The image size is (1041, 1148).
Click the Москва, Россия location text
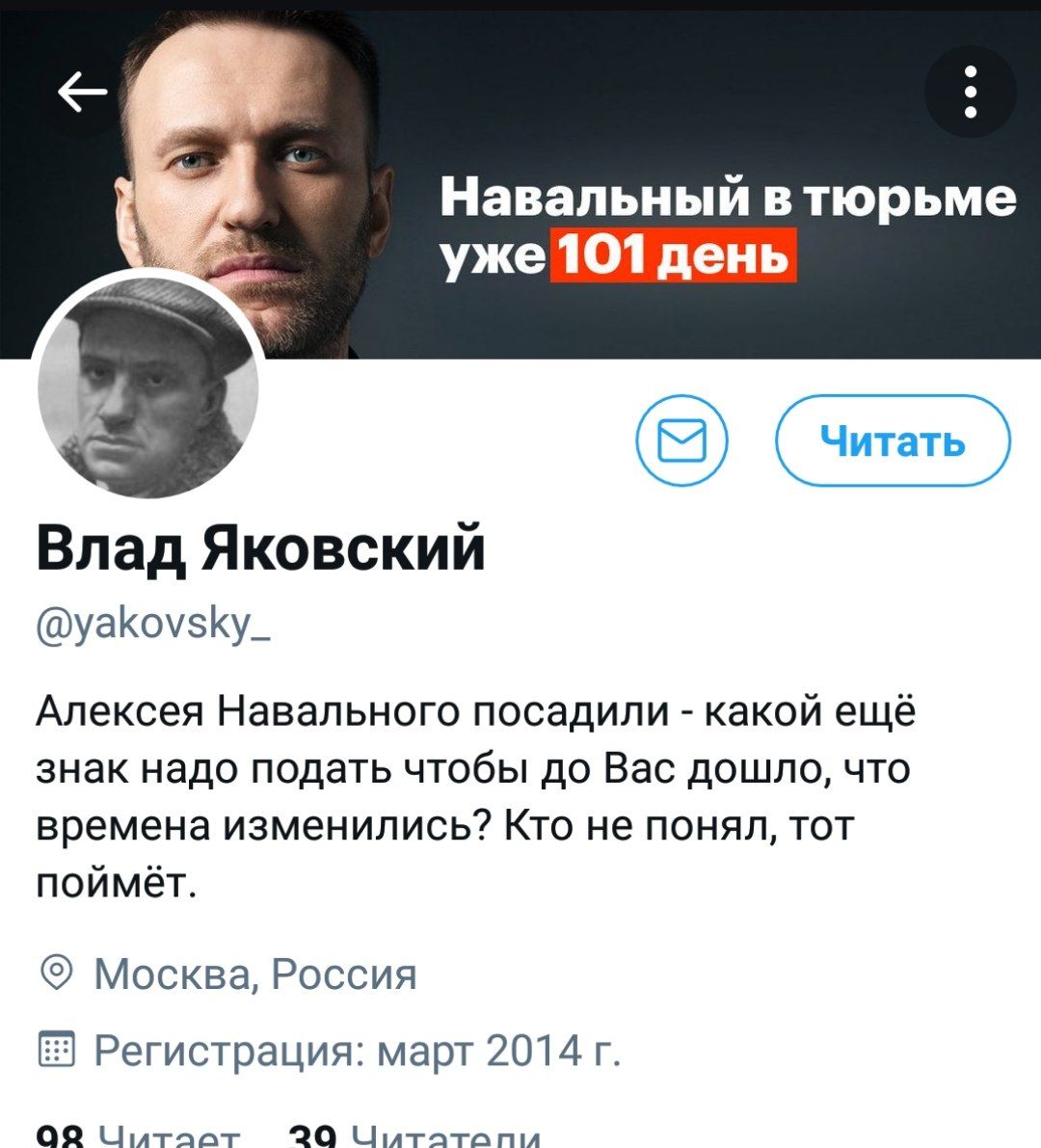pyautogui.click(x=255, y=974)
